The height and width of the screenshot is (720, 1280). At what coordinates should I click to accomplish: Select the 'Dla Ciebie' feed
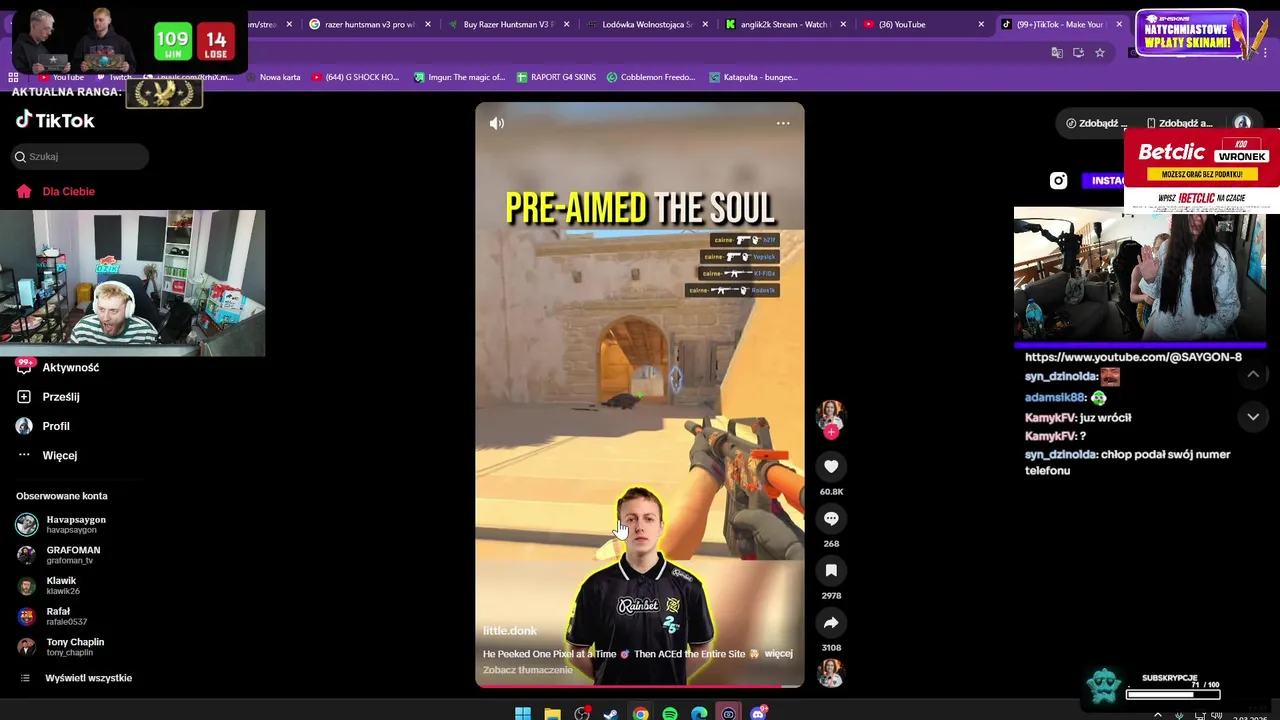pyautogui.click(x=56, y=191)
